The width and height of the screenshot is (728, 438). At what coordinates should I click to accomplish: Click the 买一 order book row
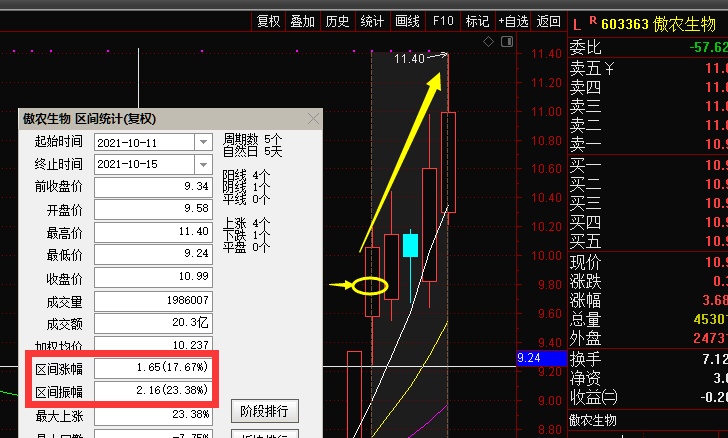pyautogui.click(x=648, y=165)
